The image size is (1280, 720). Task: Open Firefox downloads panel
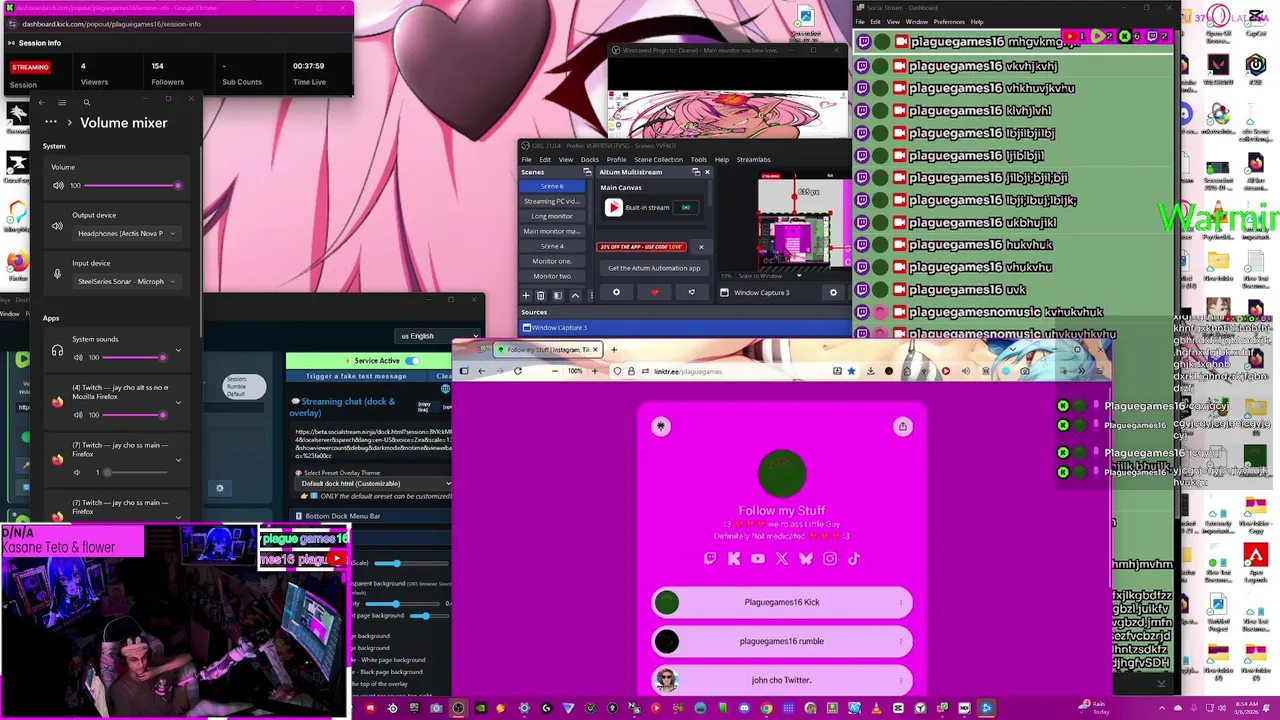(x=870, y=371)
